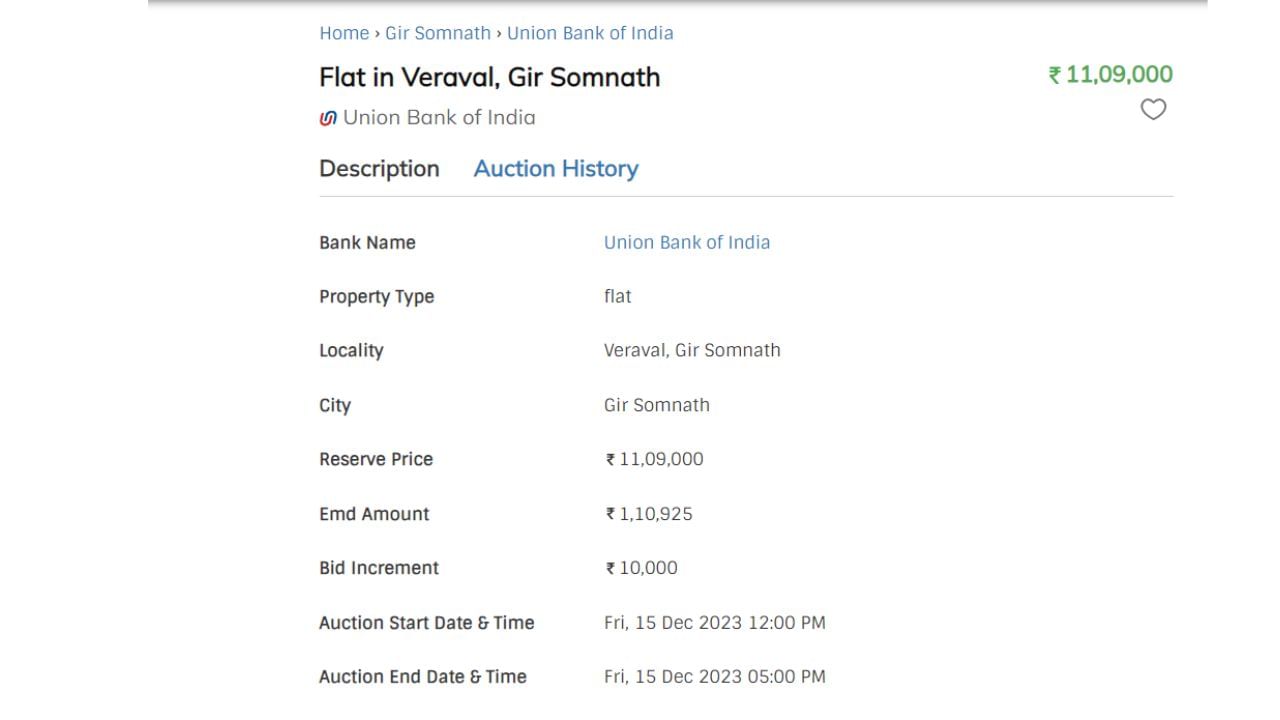Viewport: 1280px width, 720px height.
Task: Go to Home in the breadcrumb
Action: tap(344, 33)
